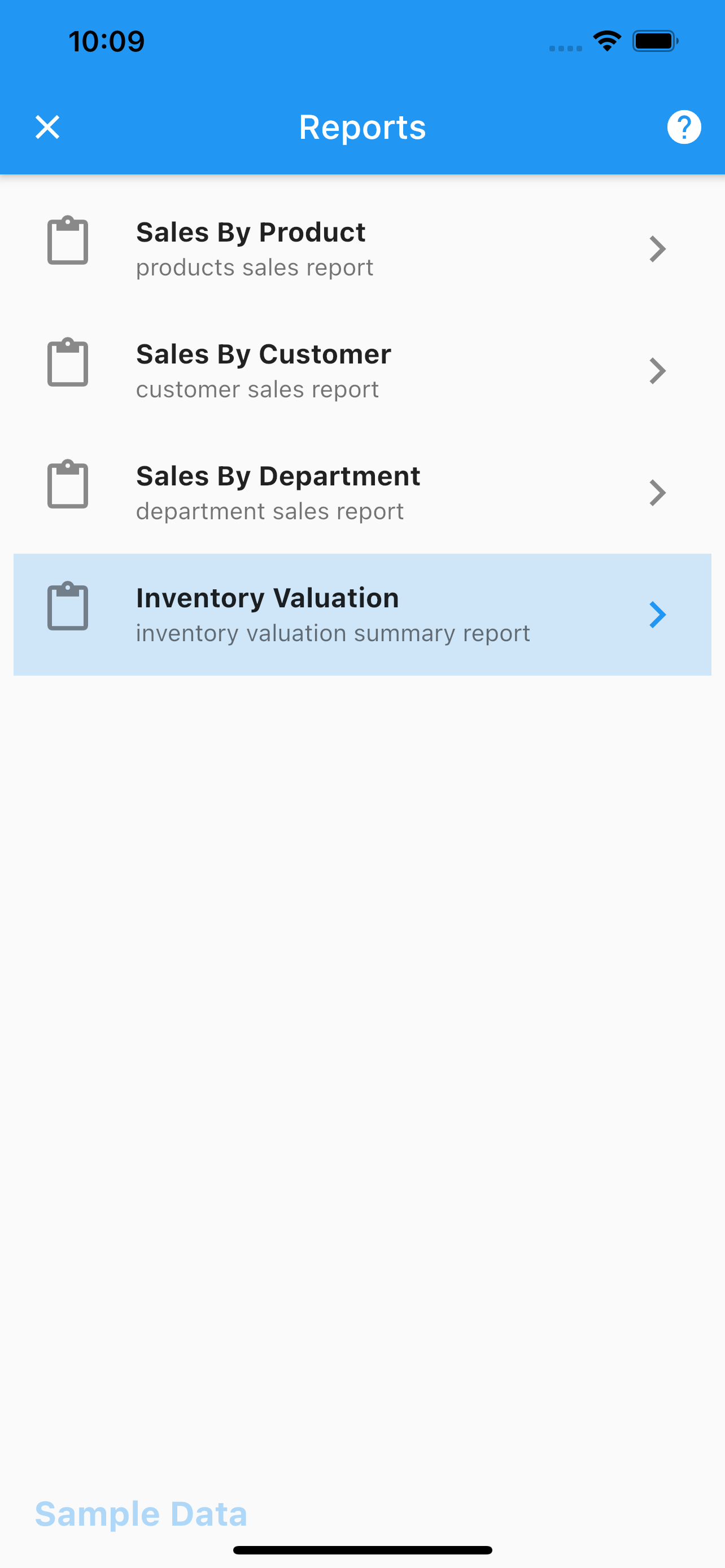Tap 'inventory valuation summary report' subtitle

point(333,633)
